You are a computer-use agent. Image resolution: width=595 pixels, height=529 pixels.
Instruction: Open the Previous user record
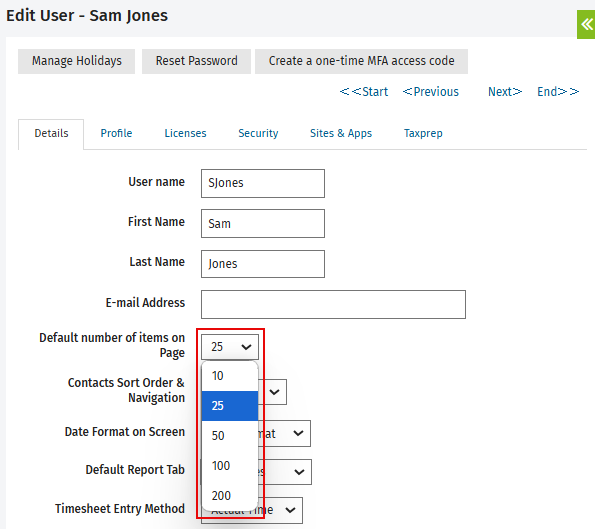(x=431, y=92)
